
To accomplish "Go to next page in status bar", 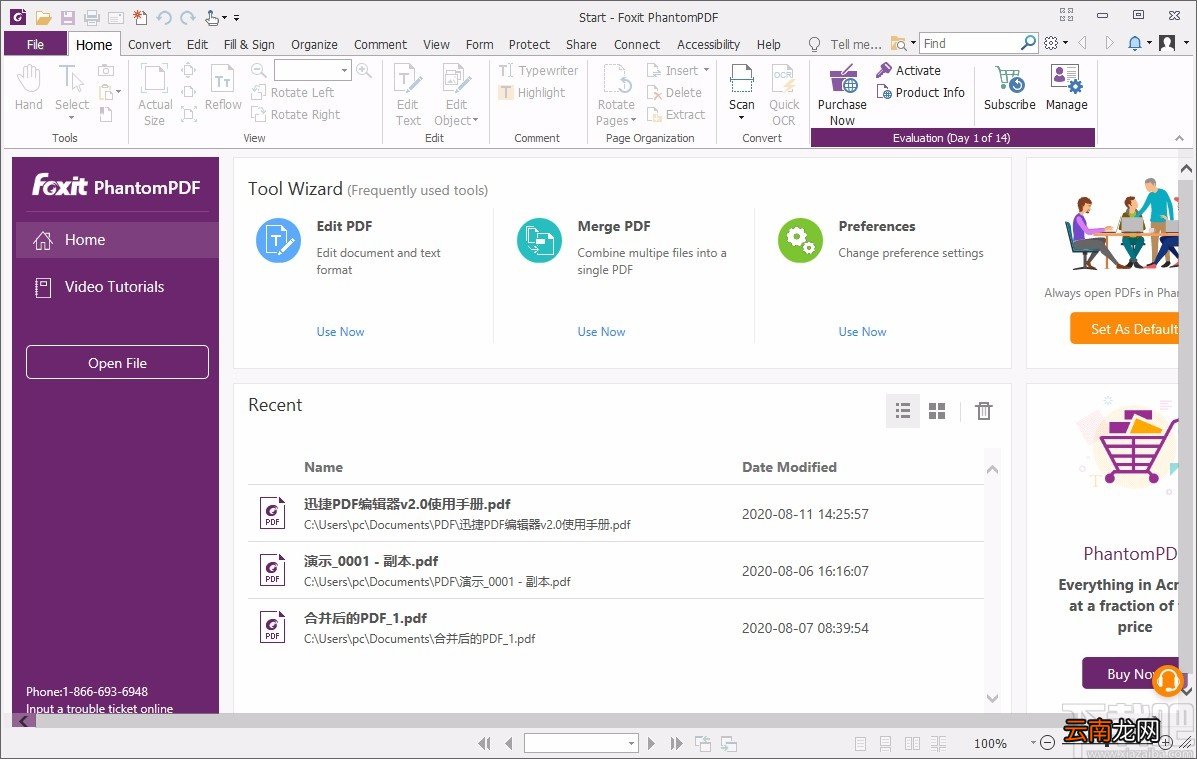I will click(x=651, y=743).
